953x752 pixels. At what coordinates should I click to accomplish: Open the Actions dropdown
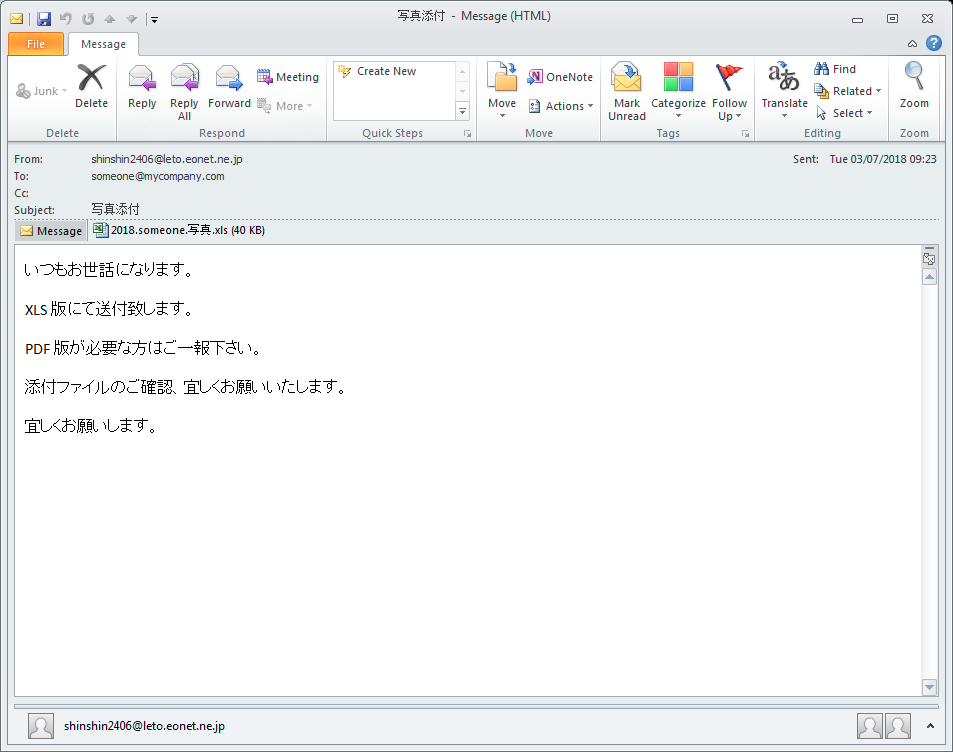coord(560,106)
